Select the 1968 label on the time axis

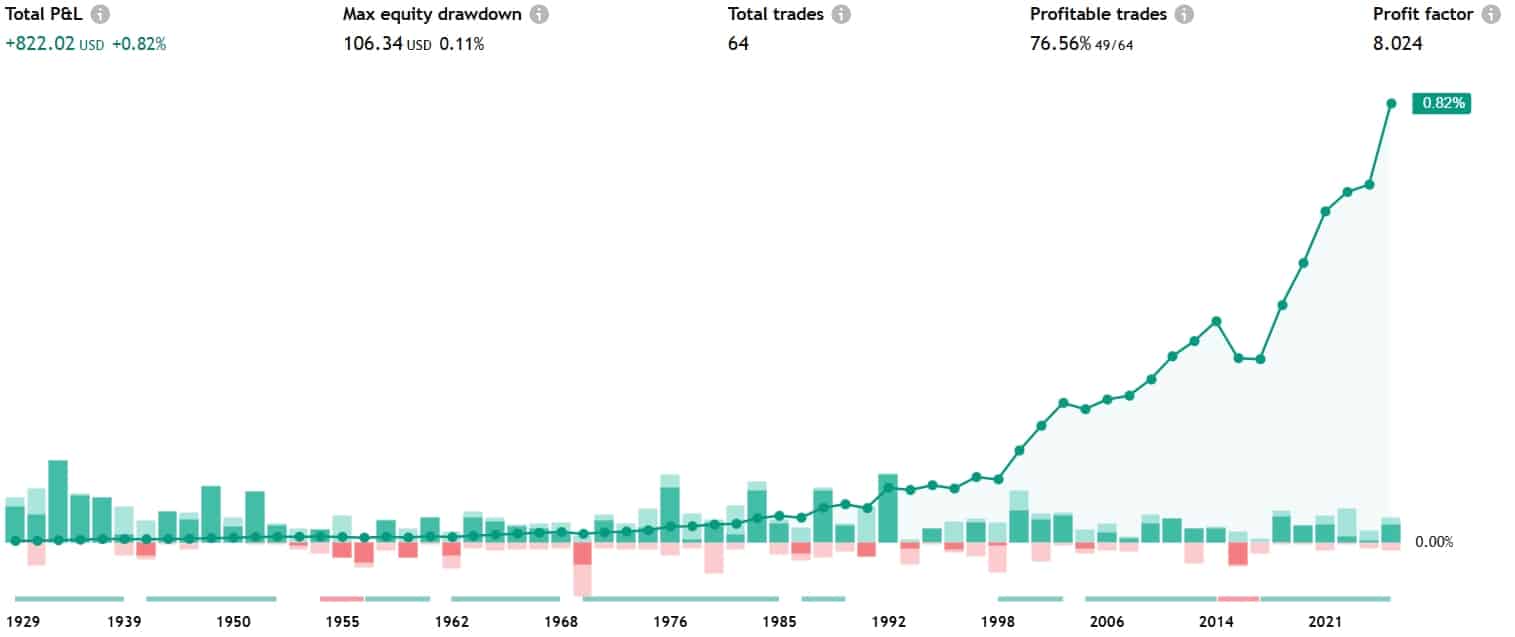(x=561, y=622)
